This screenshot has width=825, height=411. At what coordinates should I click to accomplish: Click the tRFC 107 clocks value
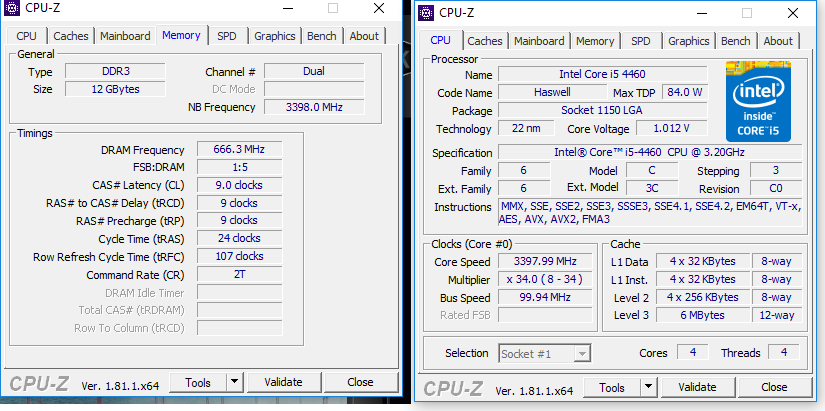click(239, 256)
